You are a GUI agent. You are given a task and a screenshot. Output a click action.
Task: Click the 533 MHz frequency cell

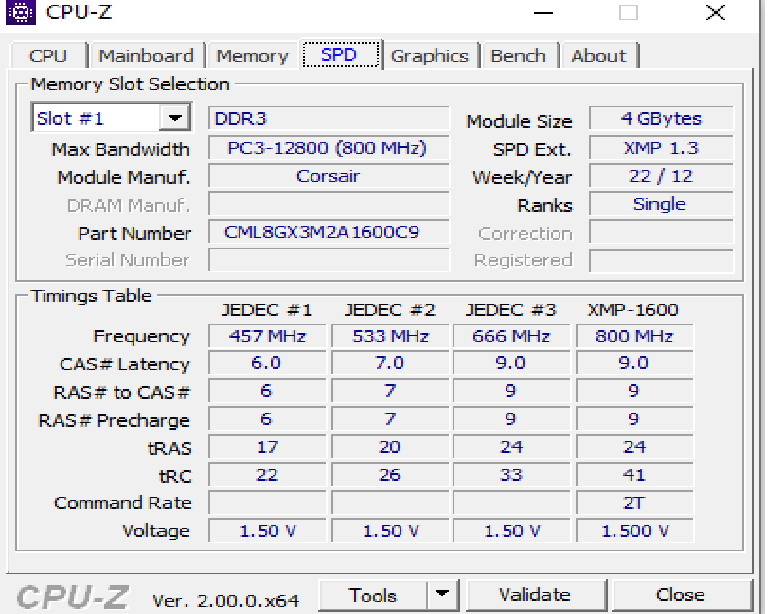390,336
